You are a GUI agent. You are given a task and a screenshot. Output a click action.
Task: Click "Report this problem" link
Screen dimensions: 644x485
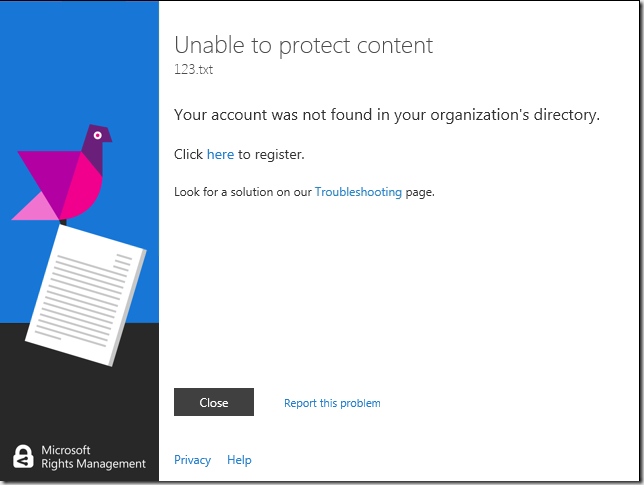[x=332, y=403]
